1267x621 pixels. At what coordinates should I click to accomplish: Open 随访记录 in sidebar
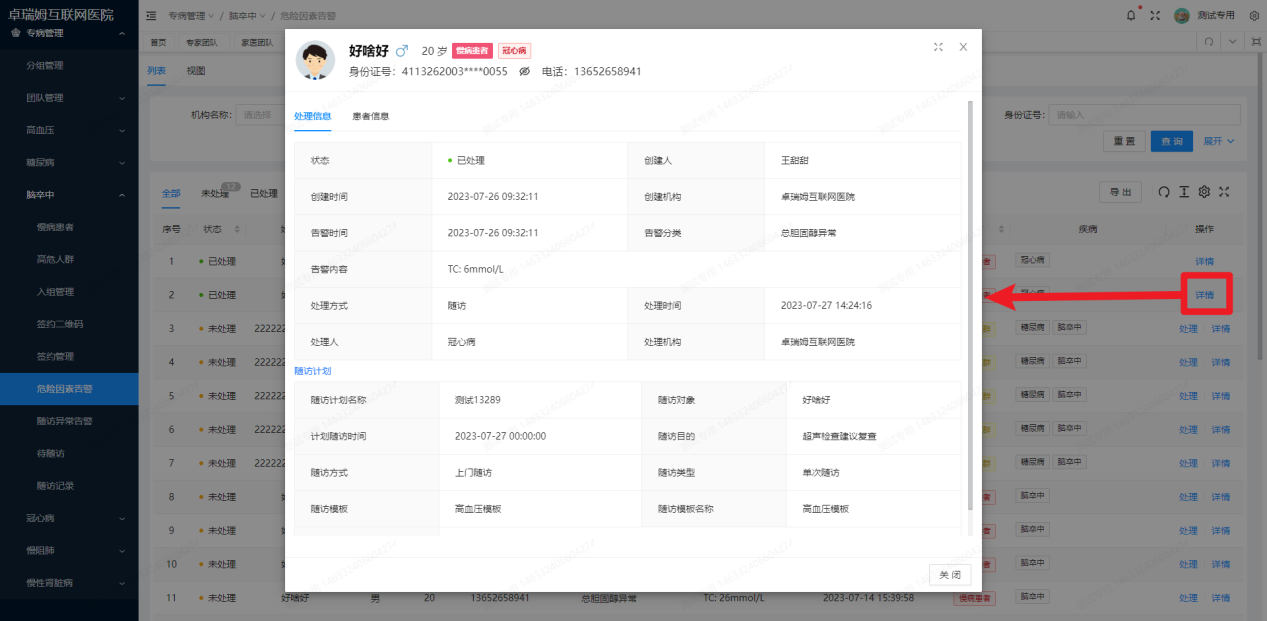click(x=69, y=486)
